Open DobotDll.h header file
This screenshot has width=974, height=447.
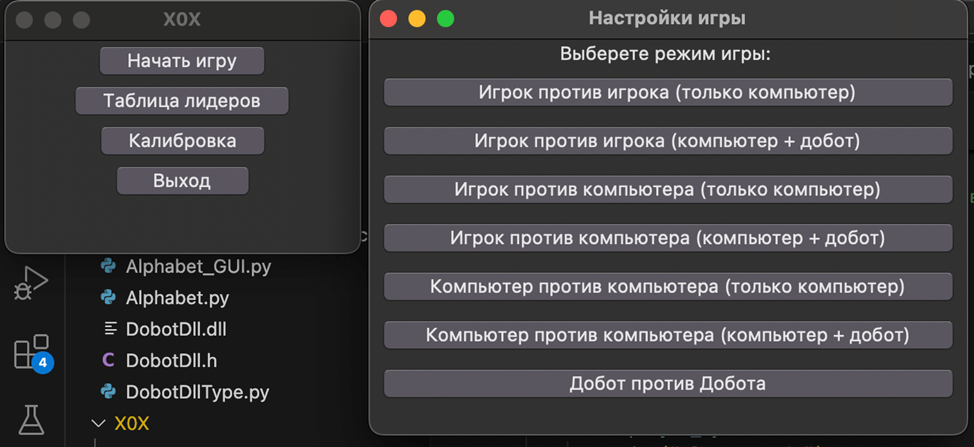[171, 361]
